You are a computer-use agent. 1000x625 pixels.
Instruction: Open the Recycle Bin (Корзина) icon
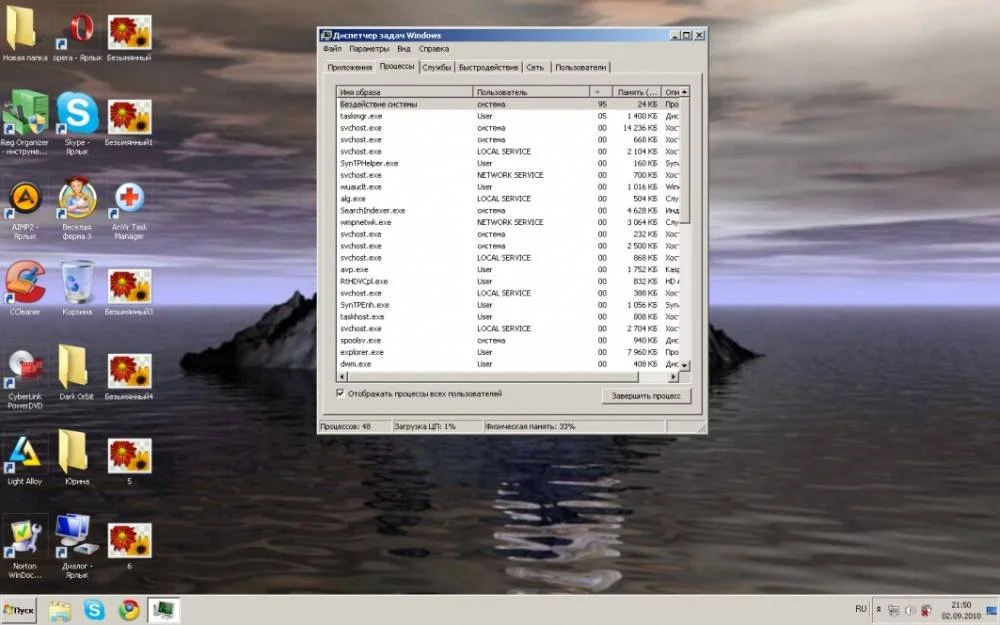coord(77,284)
